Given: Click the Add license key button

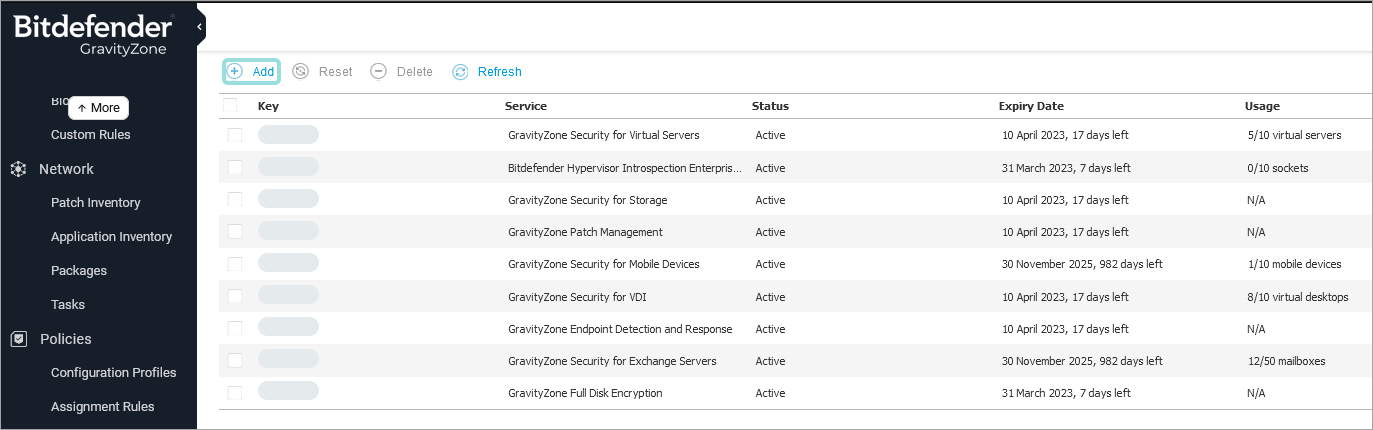Looking at the screenshot, I should pyautogui.click(x=251, y=72).
